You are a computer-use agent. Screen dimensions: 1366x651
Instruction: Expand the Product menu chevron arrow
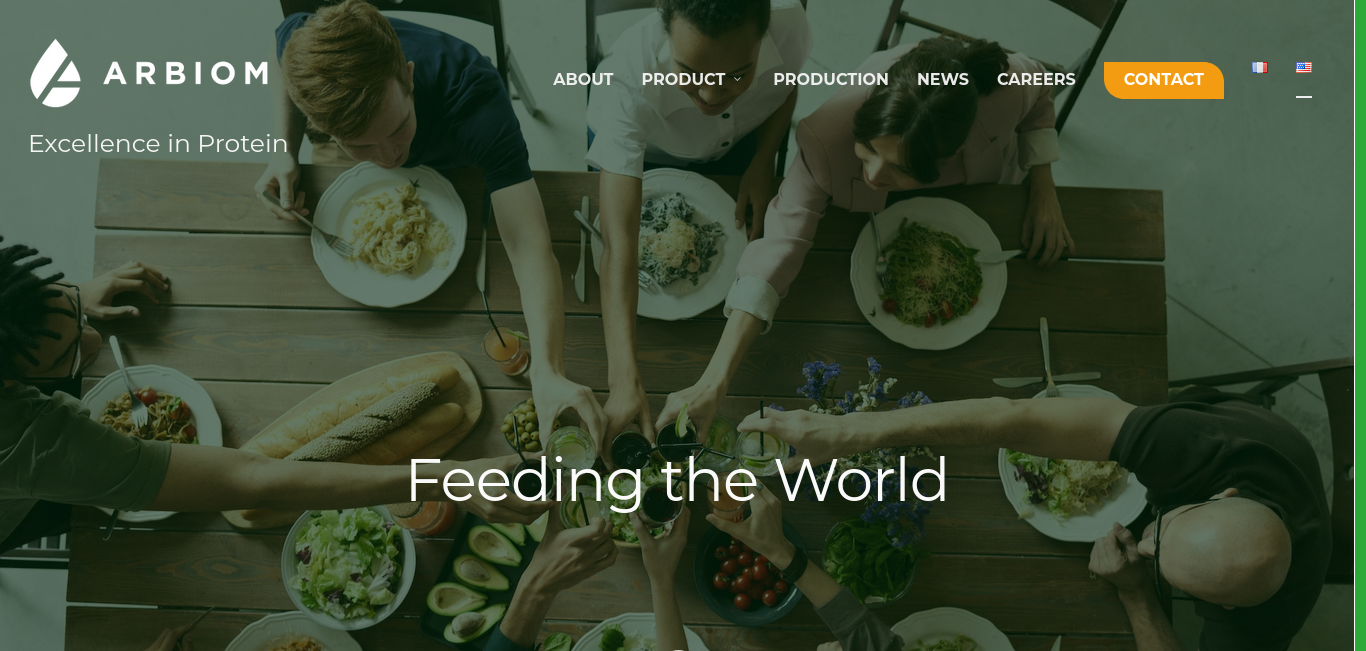tap(737, 79)
